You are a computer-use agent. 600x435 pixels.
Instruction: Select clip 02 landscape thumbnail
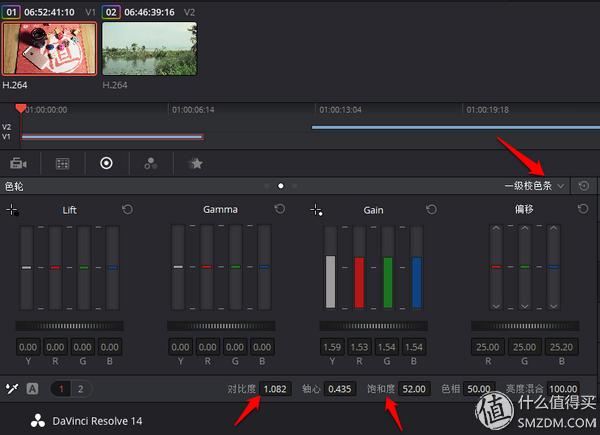click(149, 48)
